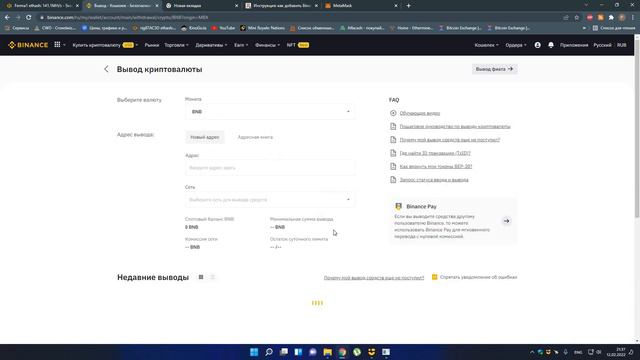The height and width of the screenshot is (360, 640).
Task: Open the user profile account icon
Action: [x=538, y=45]
